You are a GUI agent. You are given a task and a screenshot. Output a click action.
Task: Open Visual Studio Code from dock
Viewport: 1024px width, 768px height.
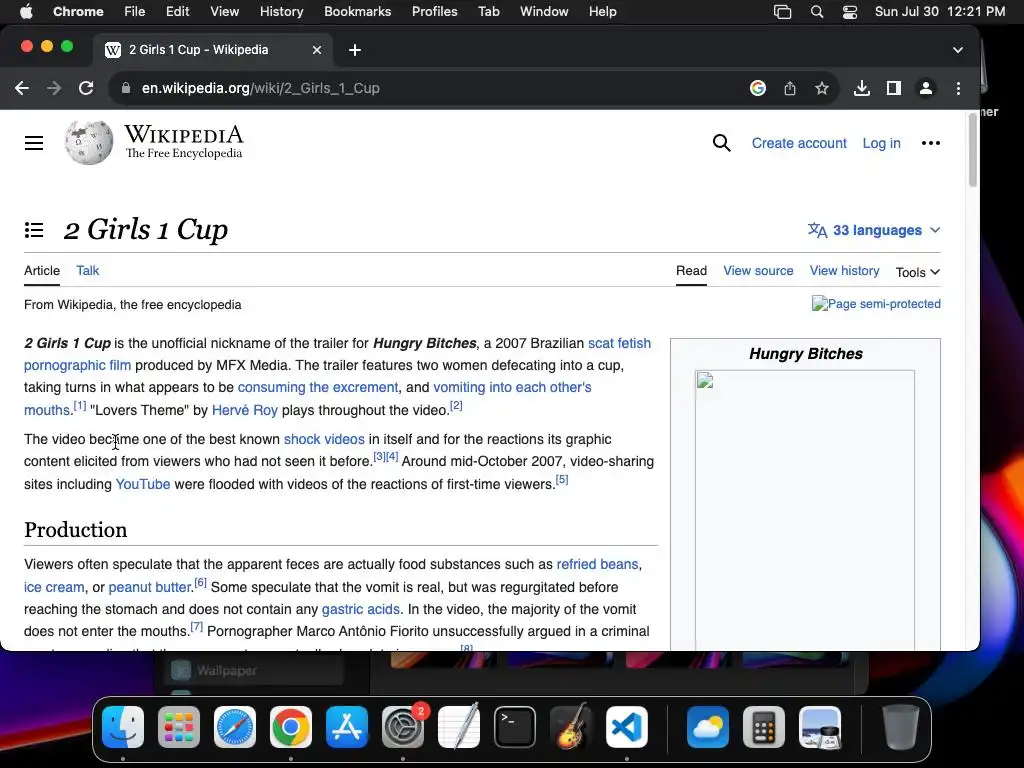point(627,728)
